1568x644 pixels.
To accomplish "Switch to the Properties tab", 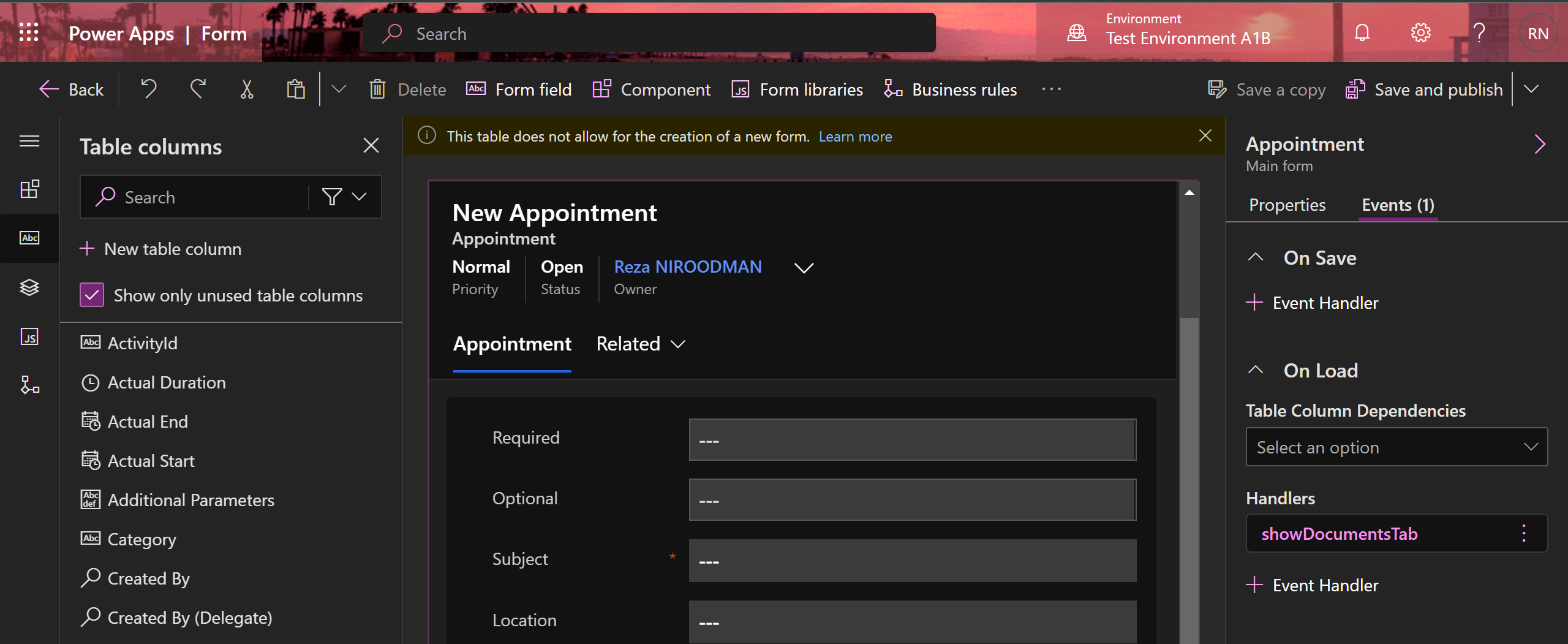I will click(1287, 205).
